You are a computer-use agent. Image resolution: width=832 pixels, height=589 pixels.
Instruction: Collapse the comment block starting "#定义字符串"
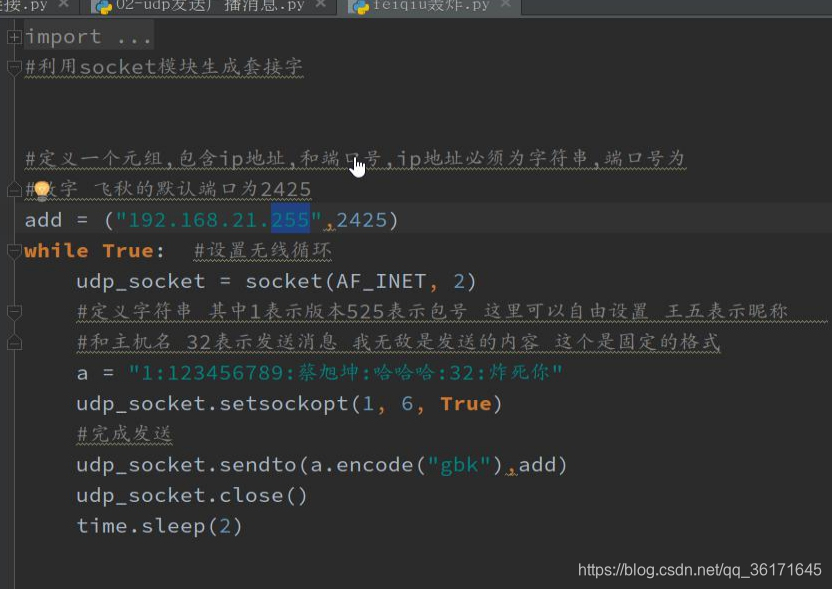(14, 312)
